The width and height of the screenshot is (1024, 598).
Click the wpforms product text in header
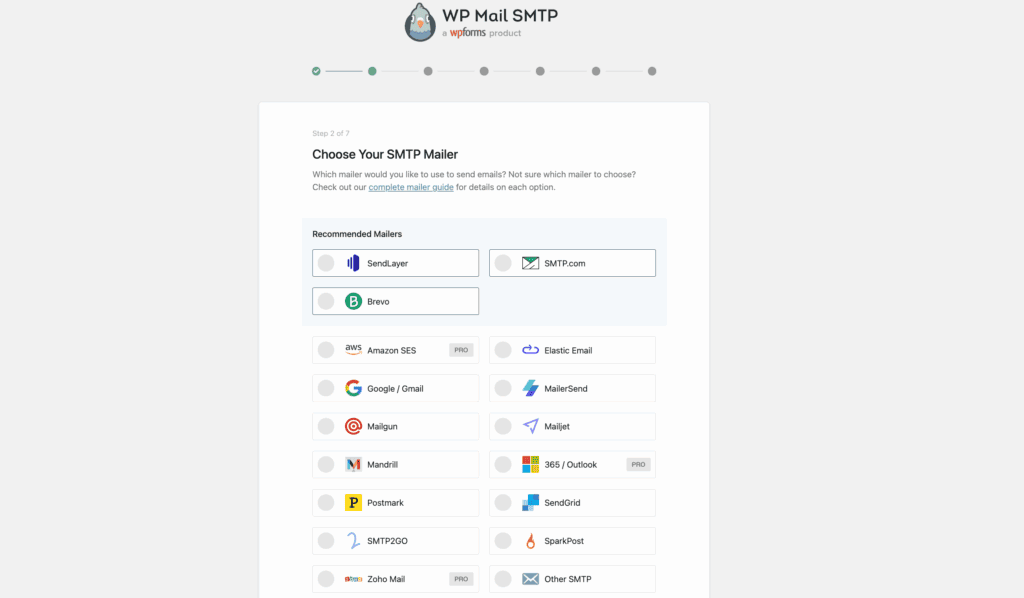481,33
